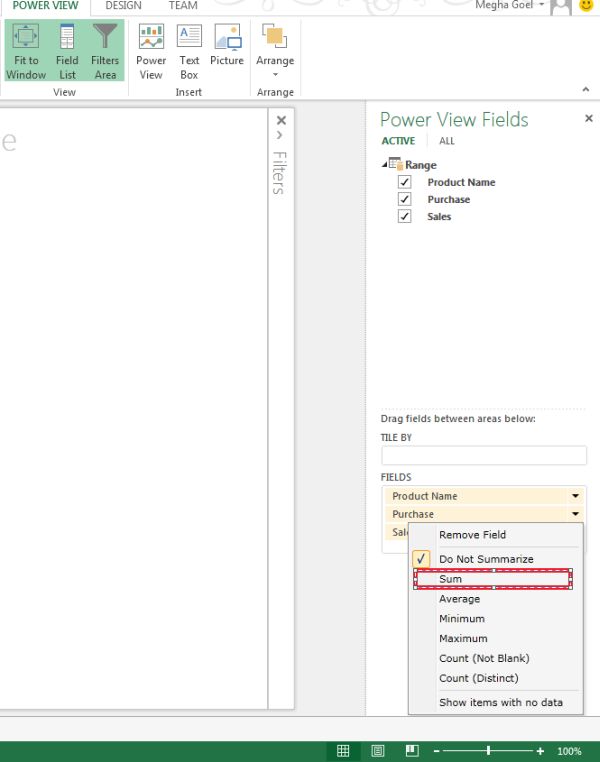The height and width of the screenshot is (762, 600).
Task: Choose Minimum aggregation
Action: tap(496, 619)
